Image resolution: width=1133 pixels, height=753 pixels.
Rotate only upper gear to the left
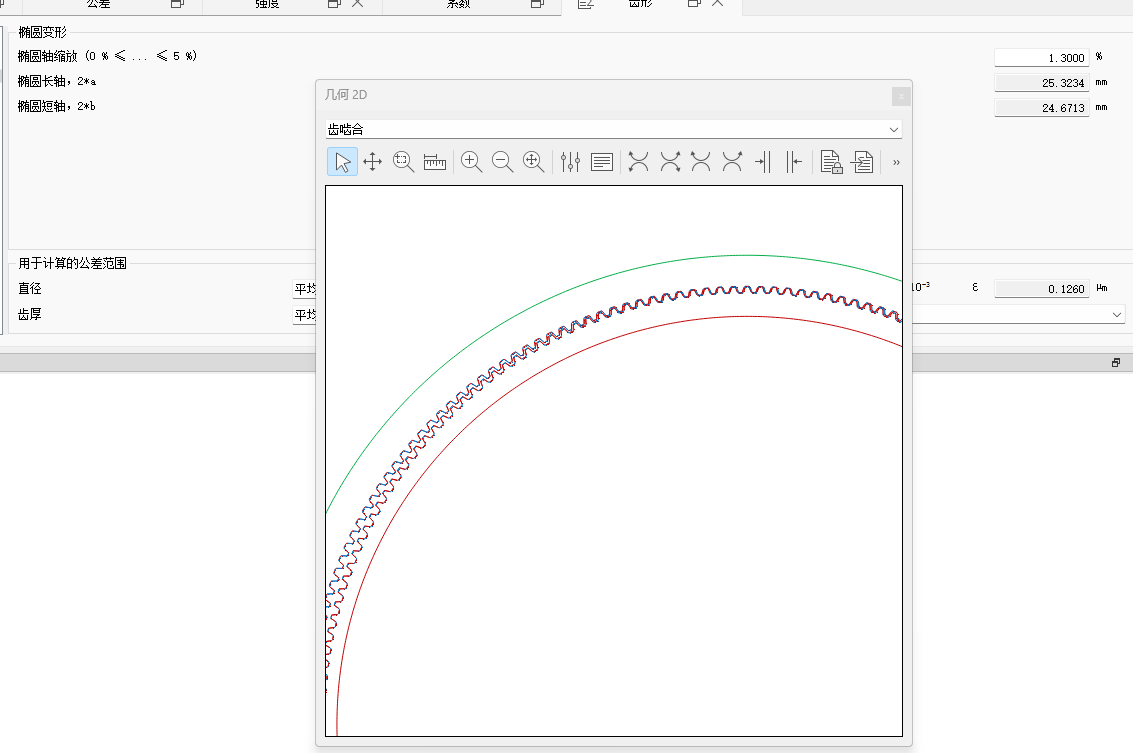pyautogui.click(x=701, y=161)
